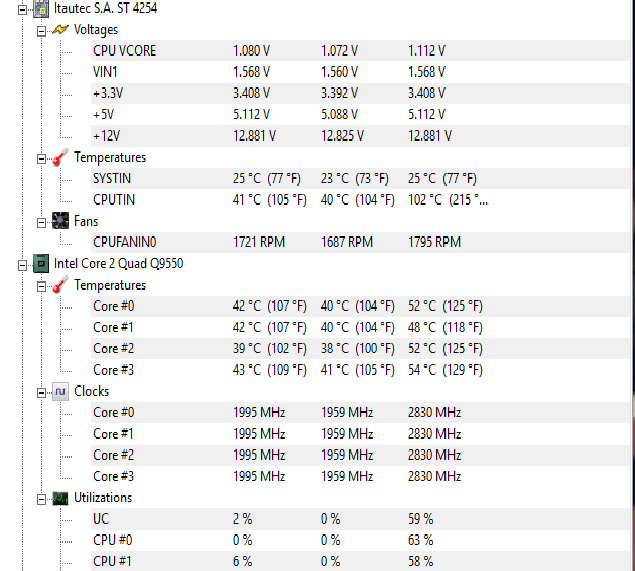Collapse the Itautec S.A. ST 4254 node
This screenshot has width=635, height=571.
coord(23,10)
